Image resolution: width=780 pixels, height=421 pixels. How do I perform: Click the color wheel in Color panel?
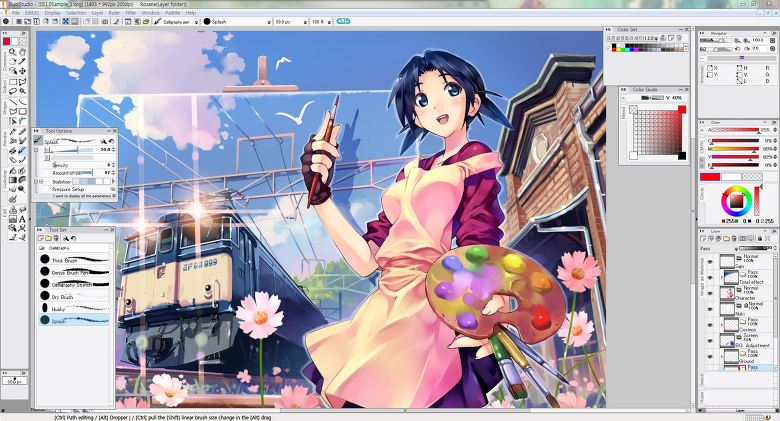tap(736, 201)
